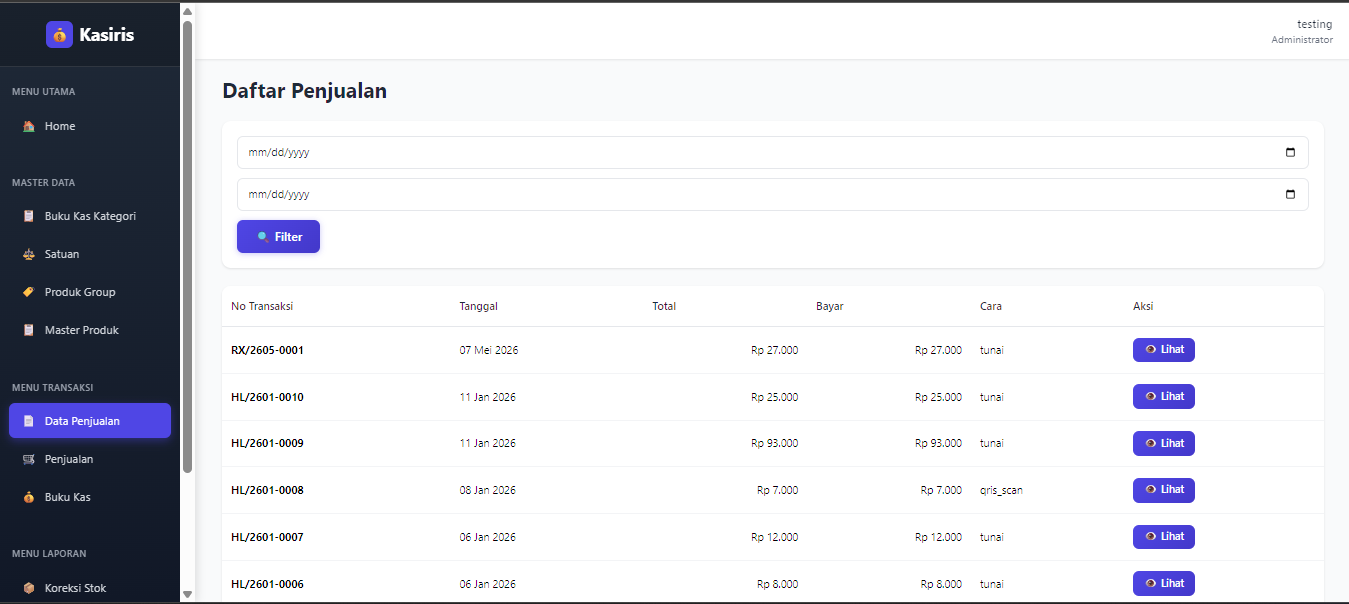
Task: View transaction HL/2601-0007 with Lihat
Action: (x=1163, y=537)
